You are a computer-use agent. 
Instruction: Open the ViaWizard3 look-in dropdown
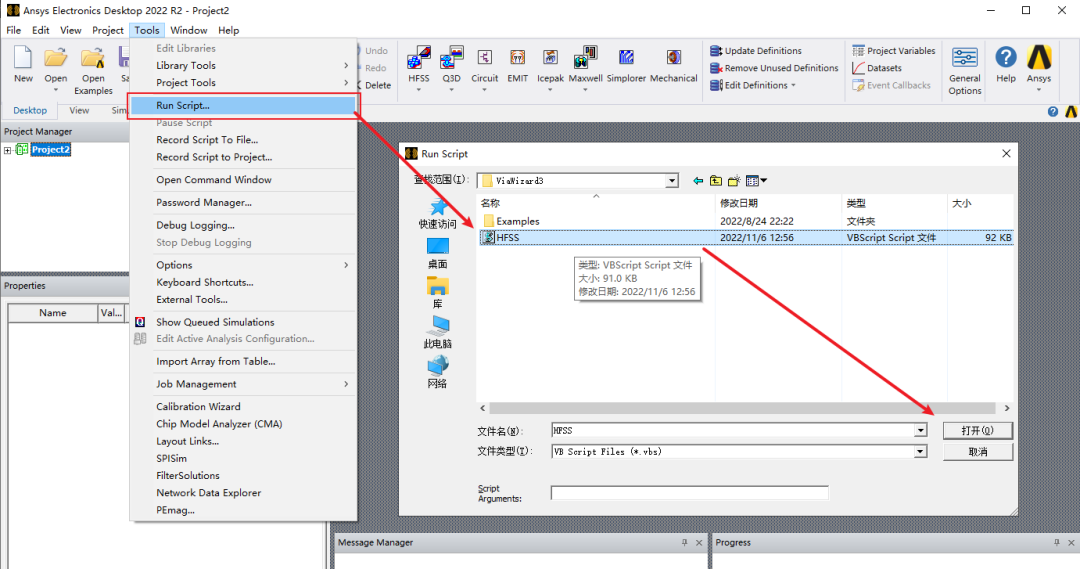(672, 180)
